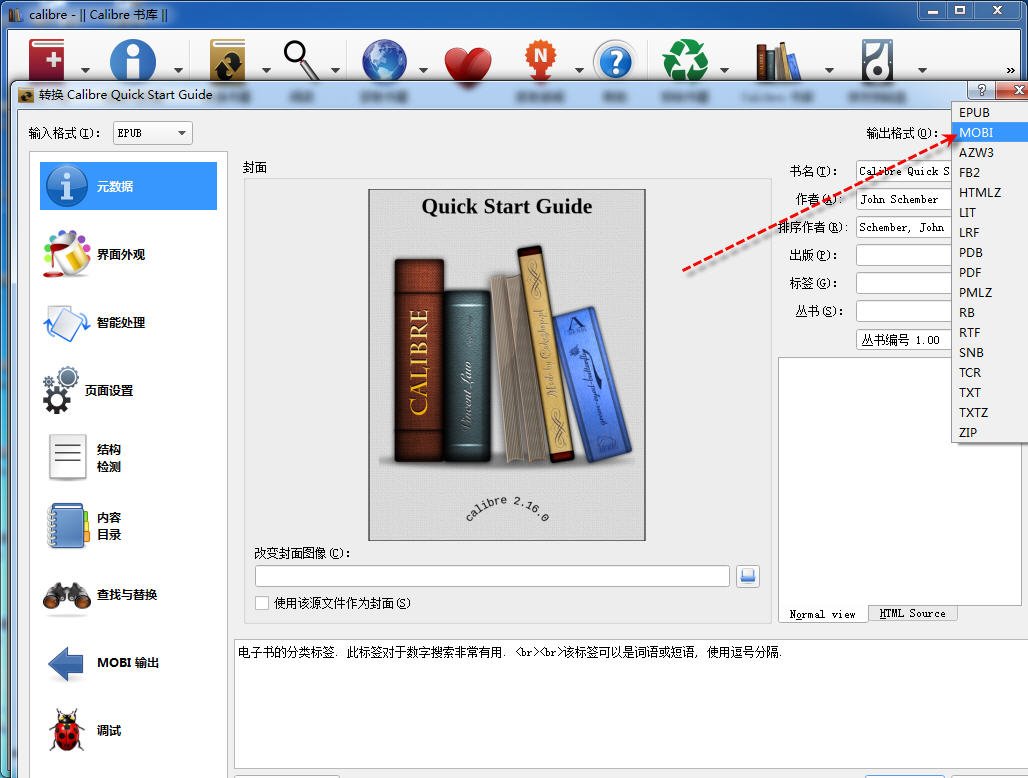Viewport: 1028px width, 778px height.
Task: Click the Convert books toolbar icon
Action: click(x=228, y=61)
